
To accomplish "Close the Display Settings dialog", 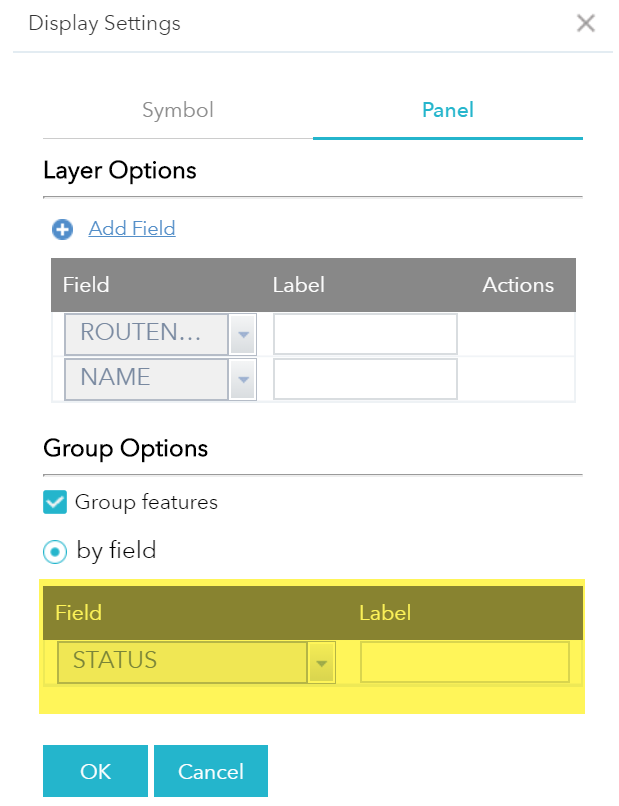I will point(586,23).
